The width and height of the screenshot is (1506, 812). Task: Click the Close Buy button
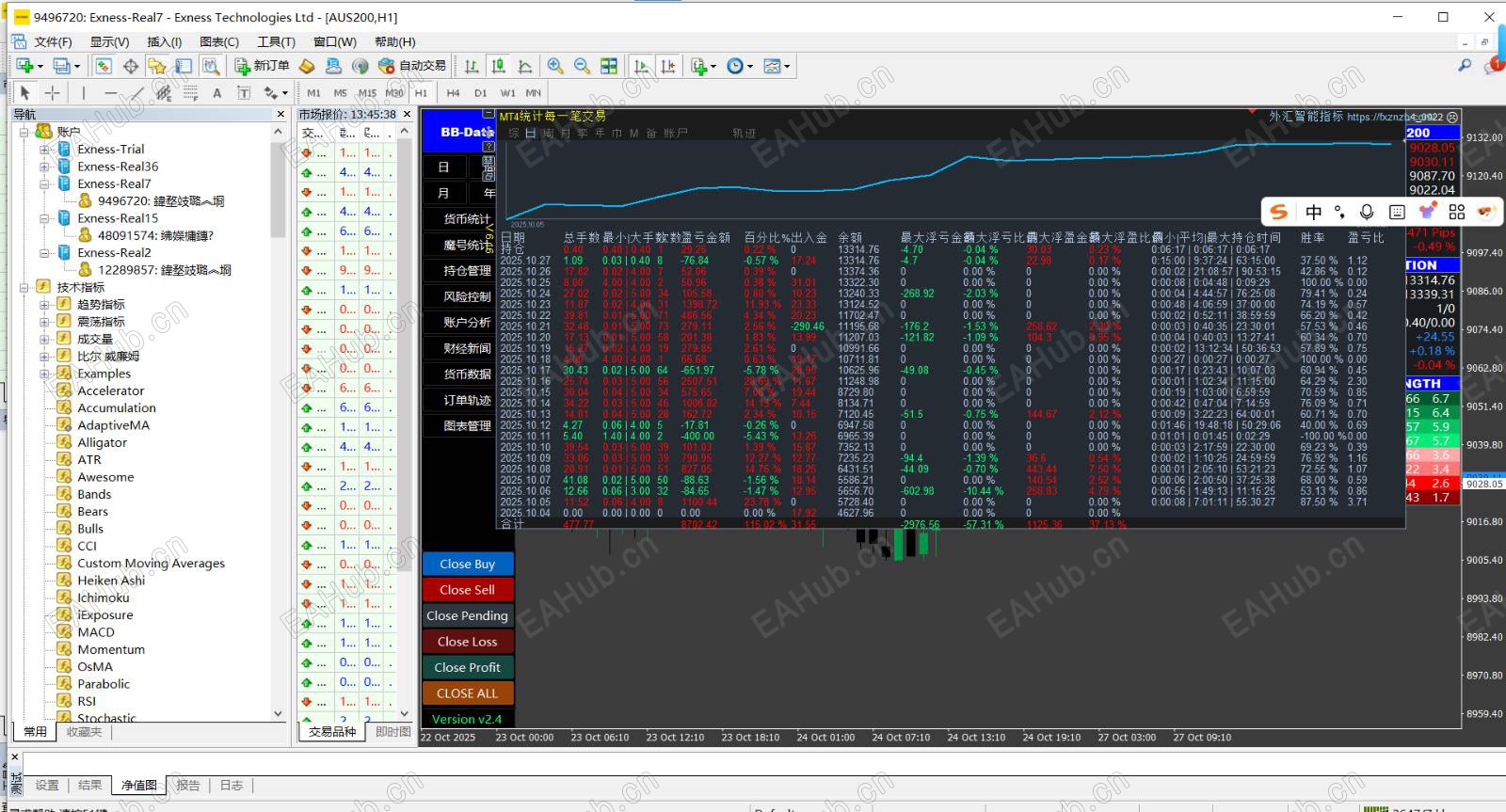[468, 564]
